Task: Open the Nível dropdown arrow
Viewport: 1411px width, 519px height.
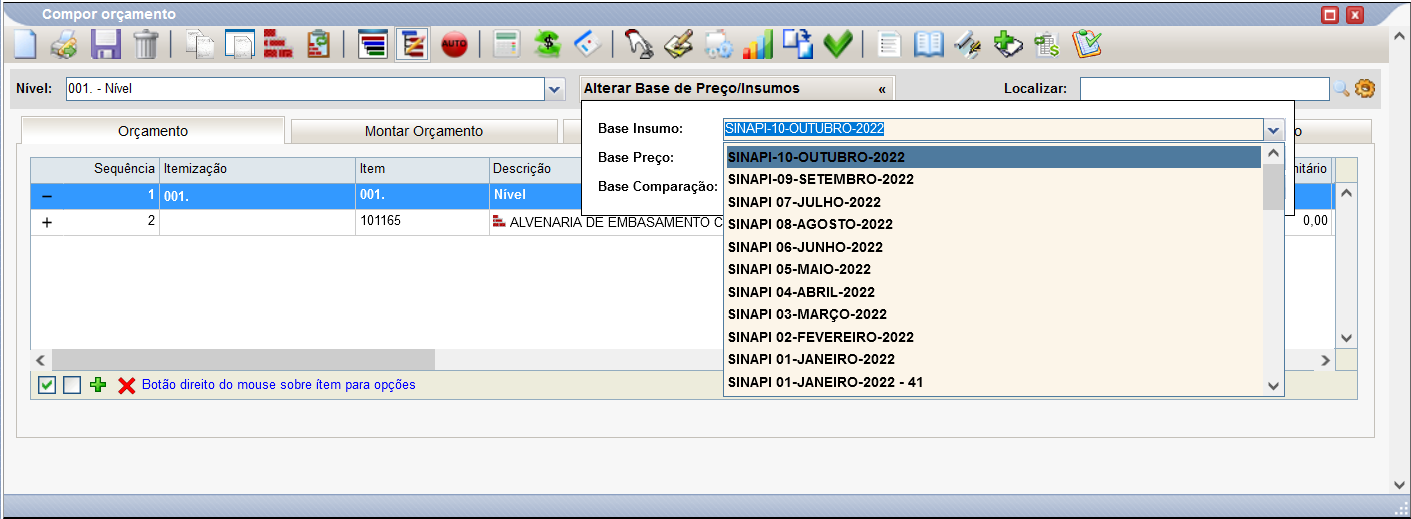Action: pos(555,89)
